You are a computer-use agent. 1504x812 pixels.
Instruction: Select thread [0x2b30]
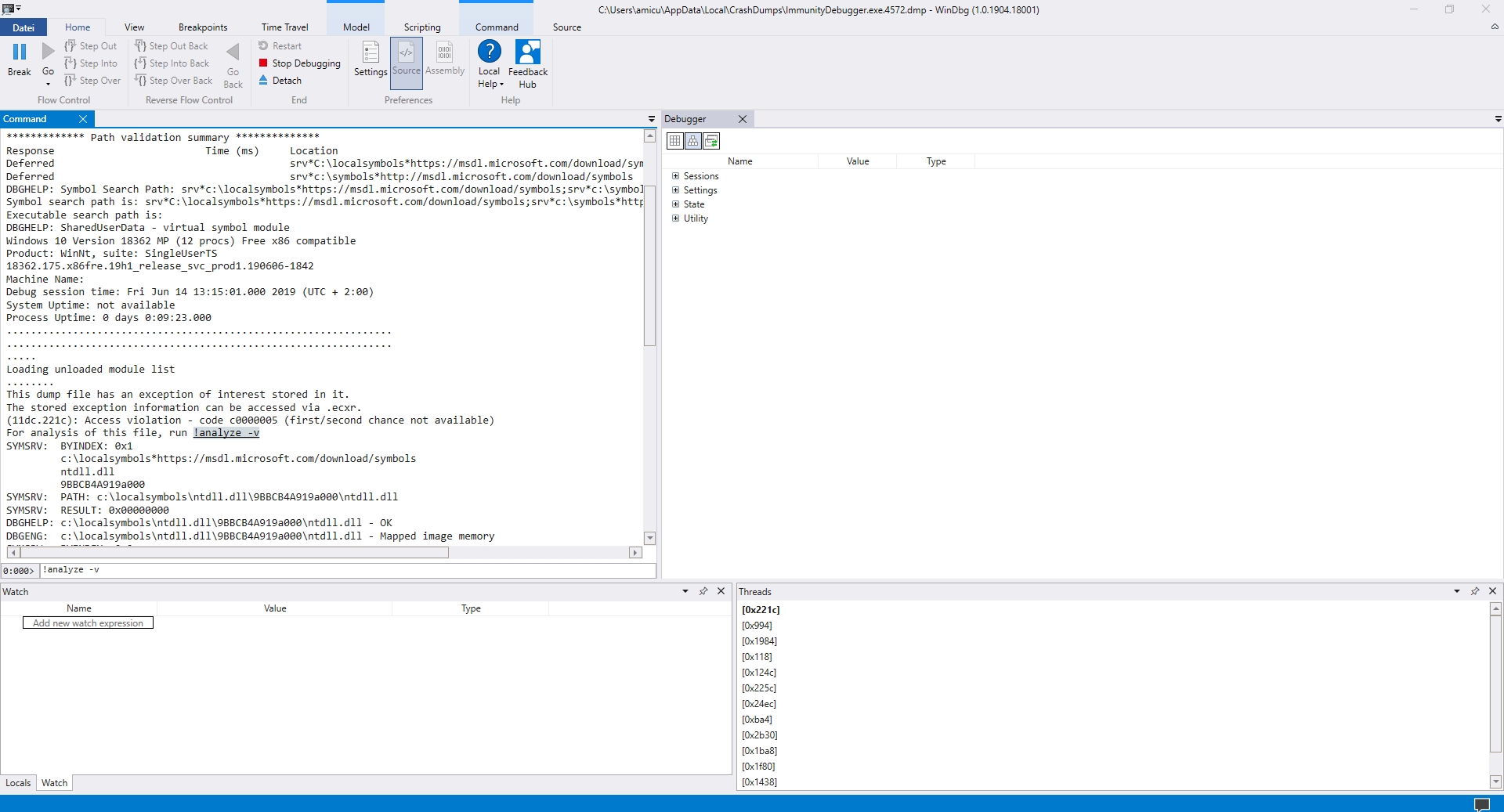(x=760, y=735)
